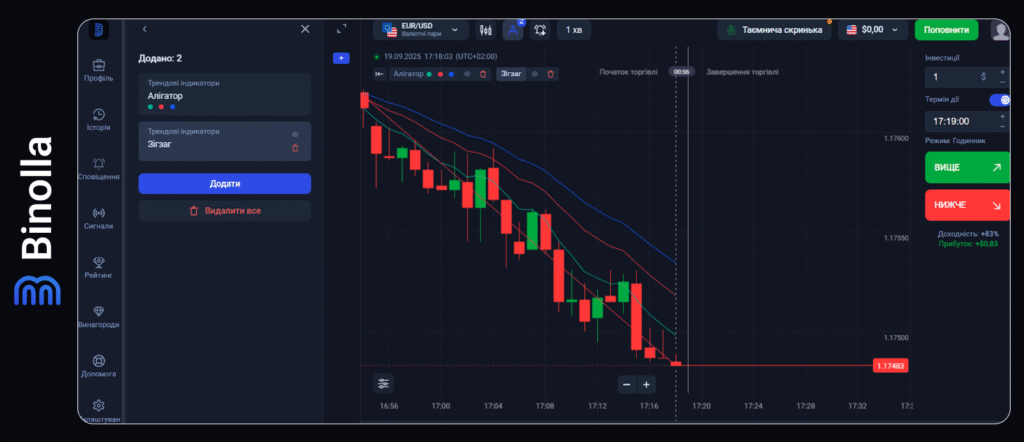Screen dimensions: 1024x442
Task: Zoom out the chart with minus button
Action: 627,385
